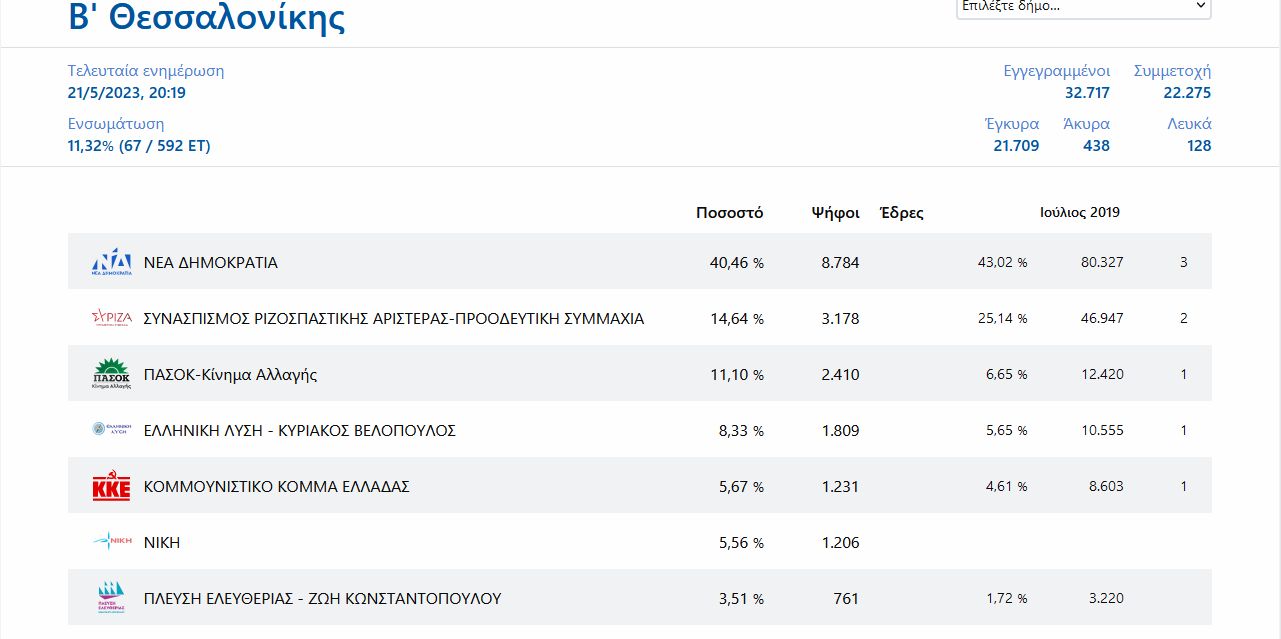Click the Νέα Δημοκρατία party logo
1281x639 pixels.
(111, 262)
